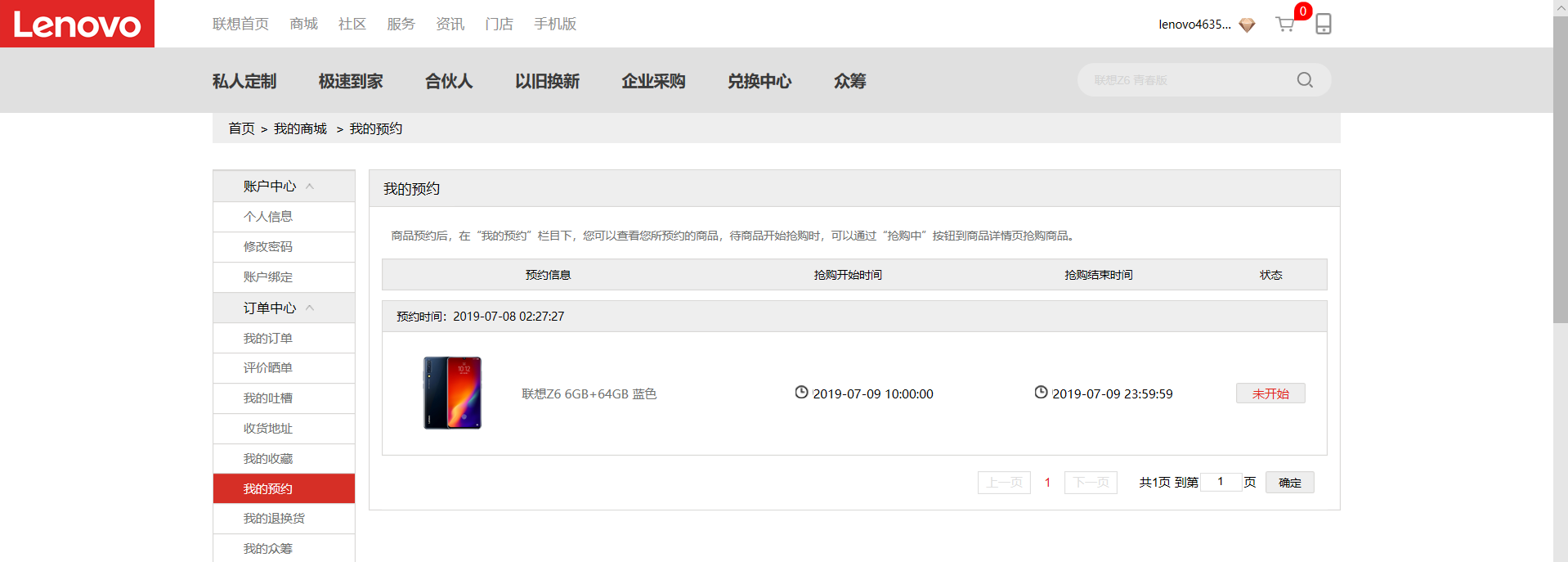Collapse the 账户中心 section chevron

point(310,187)
